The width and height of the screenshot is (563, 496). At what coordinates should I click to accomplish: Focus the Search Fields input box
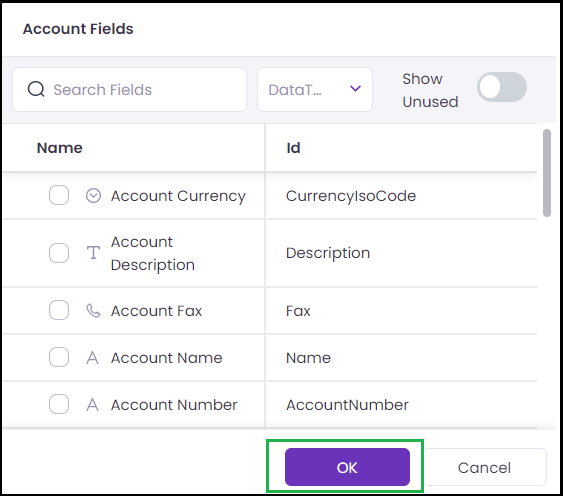click(x=130, y=89)
